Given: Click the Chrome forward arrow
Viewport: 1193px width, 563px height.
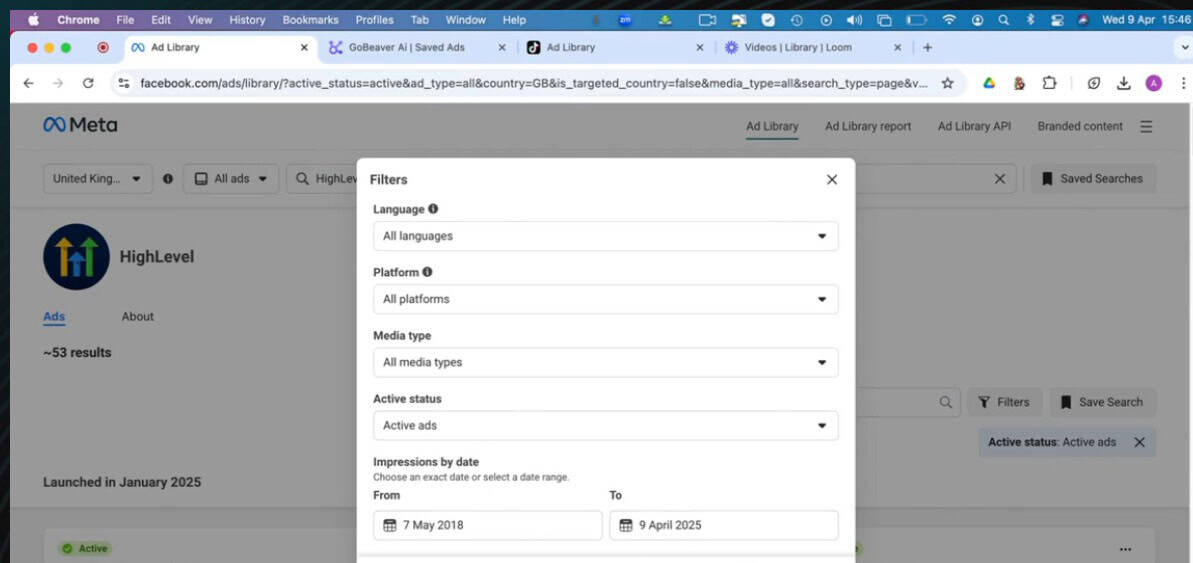Looking at the screenshot, I should tap(58, 83).
